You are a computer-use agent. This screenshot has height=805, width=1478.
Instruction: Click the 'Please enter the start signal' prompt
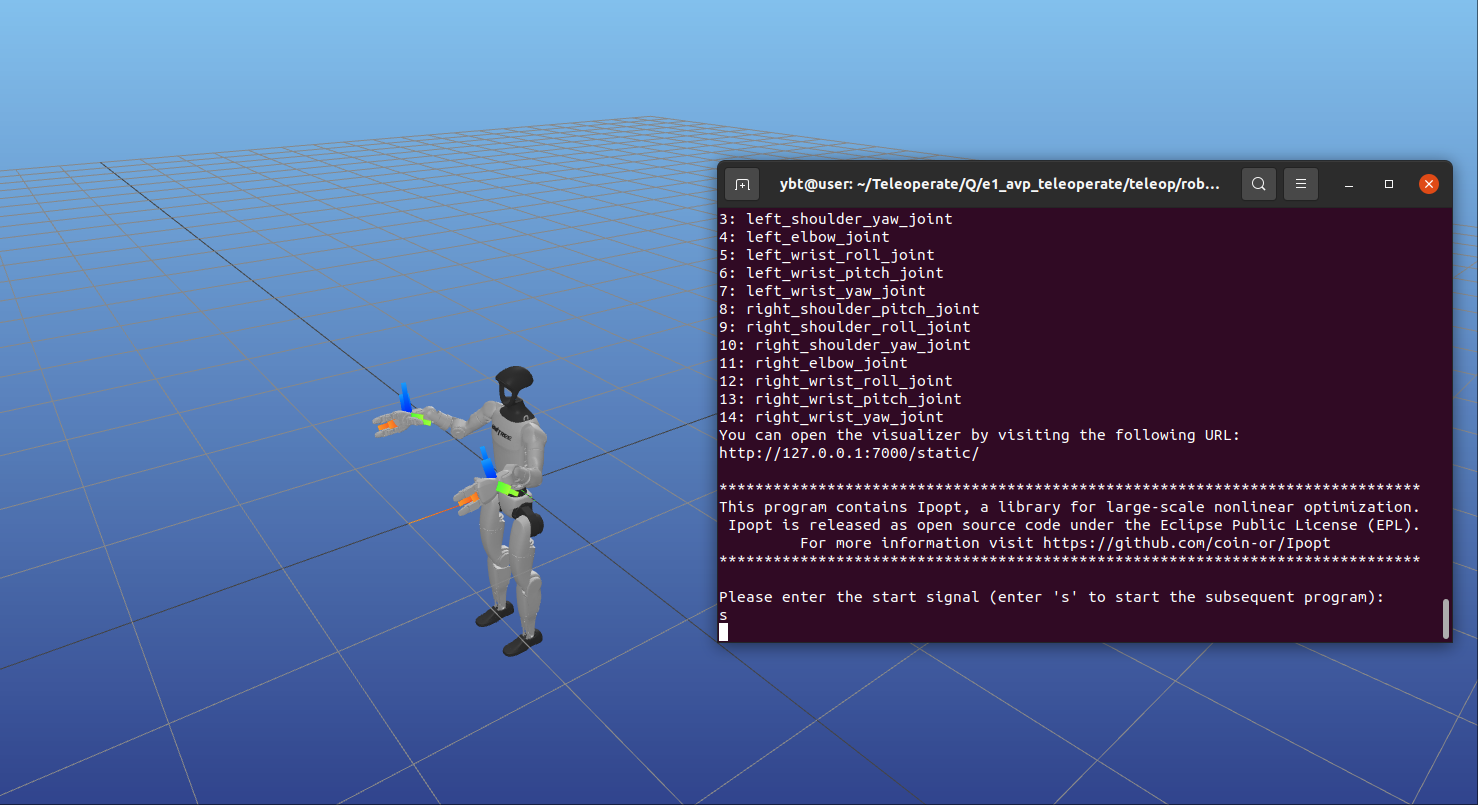click(x=1052, y=597)
